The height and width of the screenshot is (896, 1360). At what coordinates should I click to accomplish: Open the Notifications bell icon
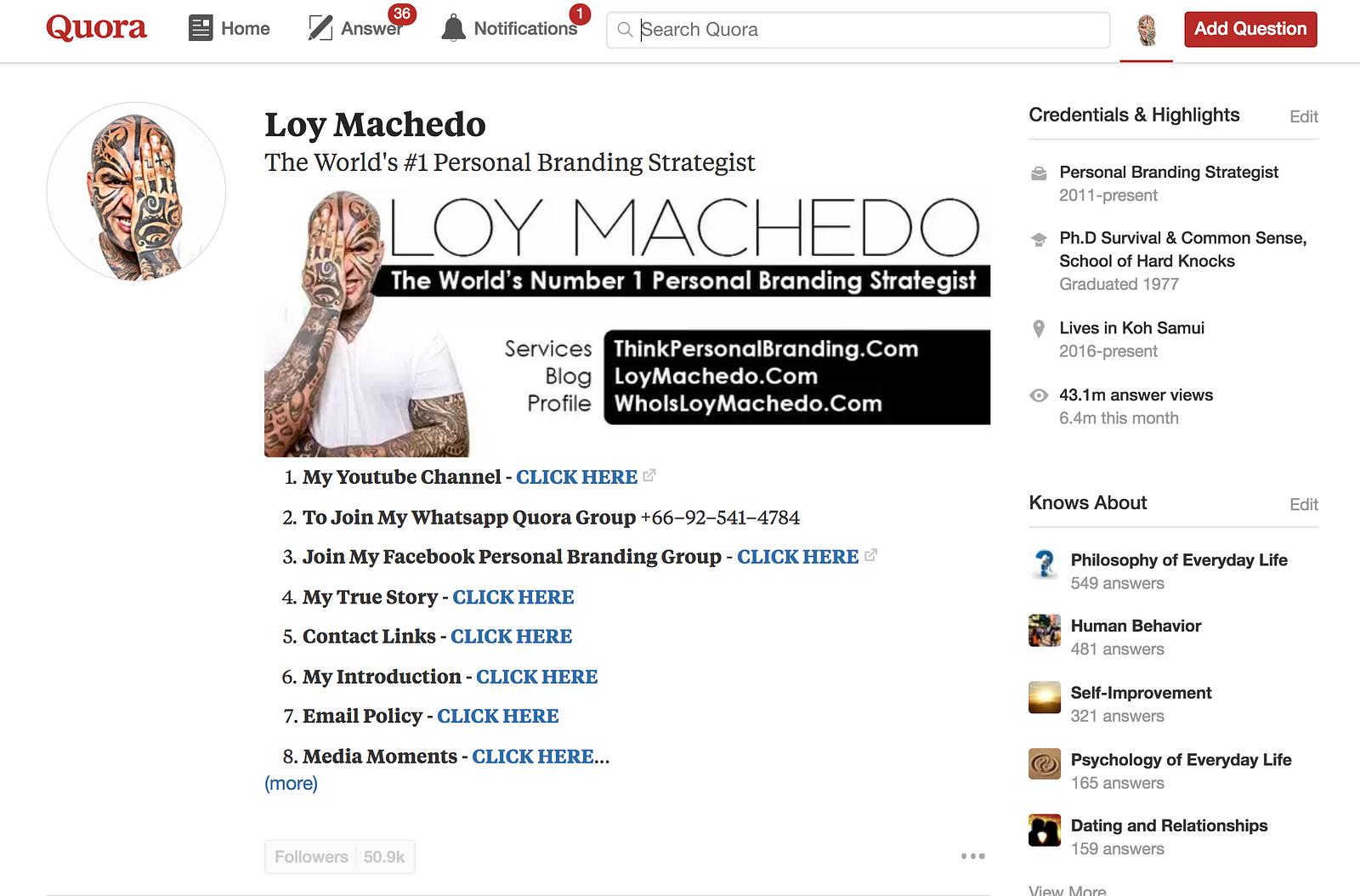click(x=454, y=28)
